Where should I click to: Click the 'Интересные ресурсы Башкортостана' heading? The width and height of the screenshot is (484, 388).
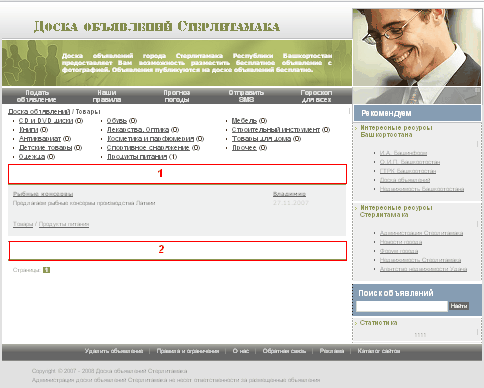396,131
